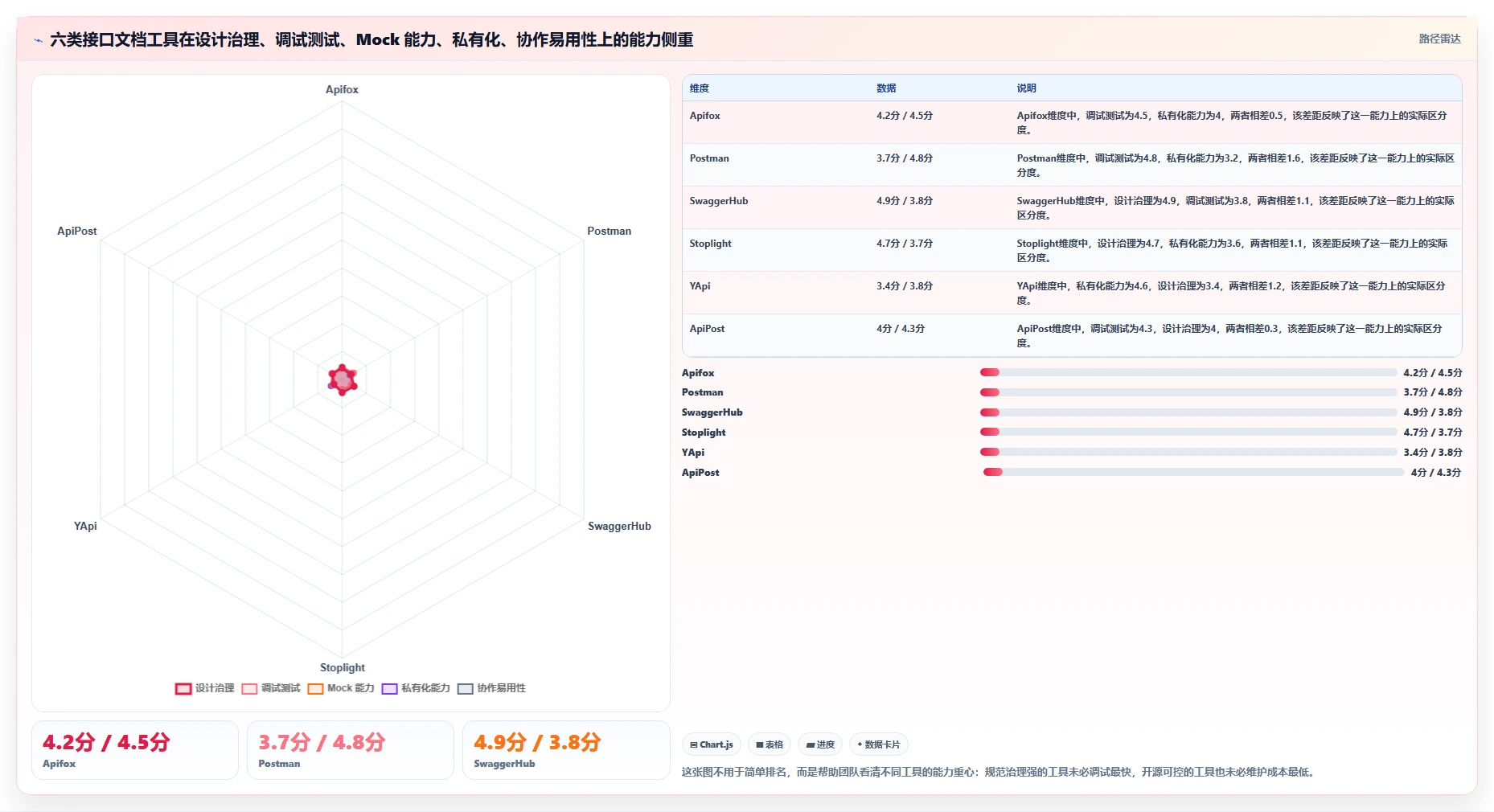Viewport: 1494px width, 812px height.
Task: Click table value 4分 / 4.3分
Action: pos(901,329)
